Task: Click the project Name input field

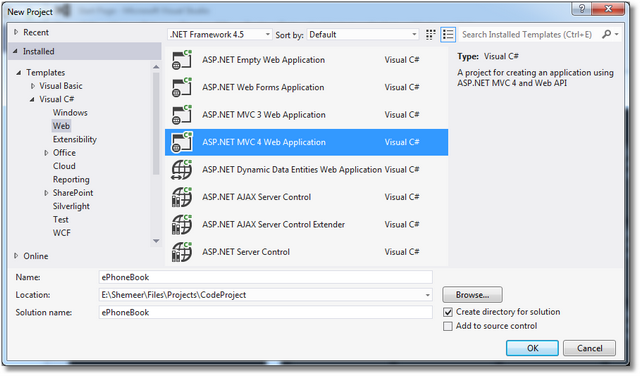Action: coord(265,277)
